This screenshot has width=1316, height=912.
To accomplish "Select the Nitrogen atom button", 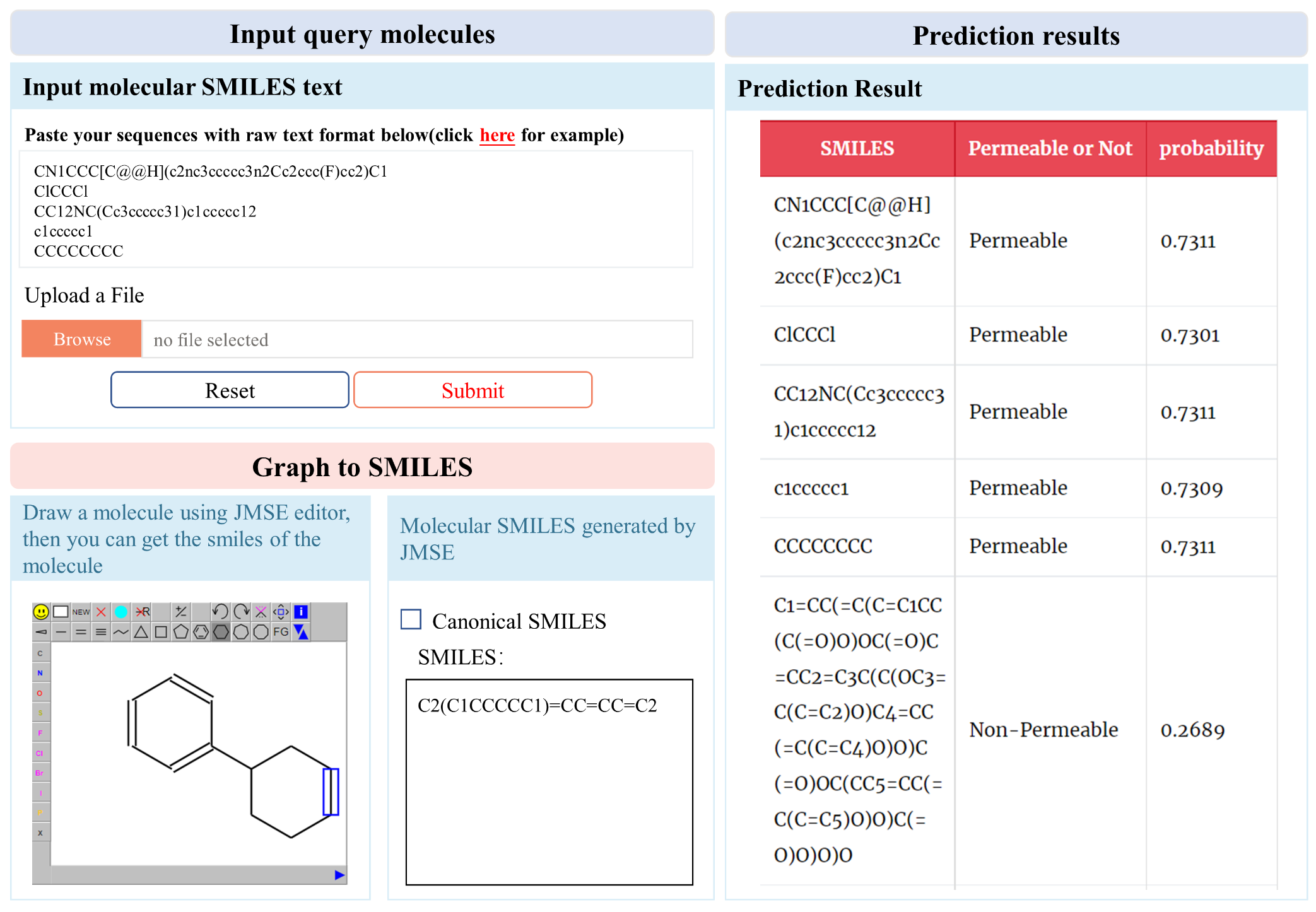I will click(x=40, y=673).
